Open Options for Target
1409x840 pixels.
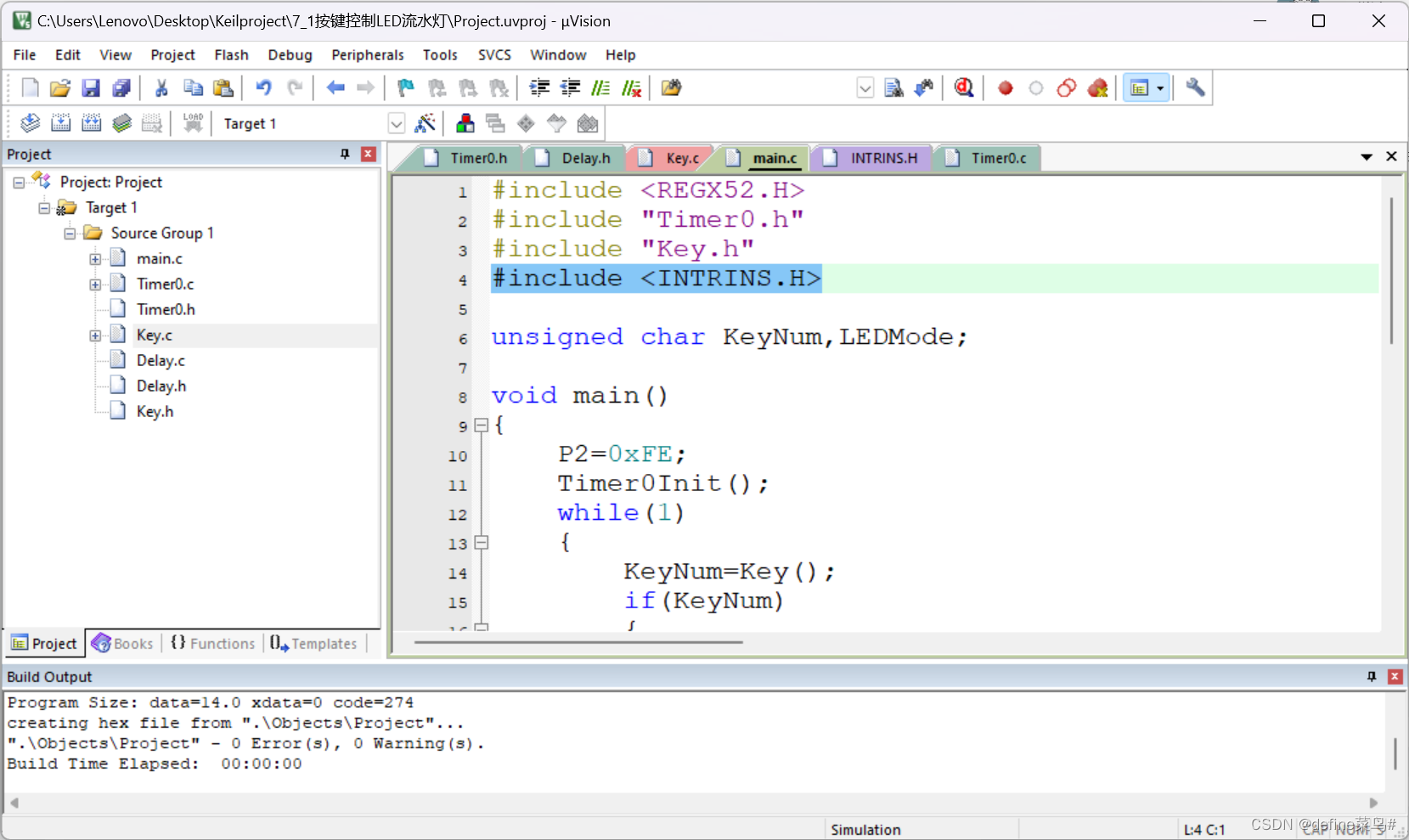pyautogui.click(x=426, y=123)
